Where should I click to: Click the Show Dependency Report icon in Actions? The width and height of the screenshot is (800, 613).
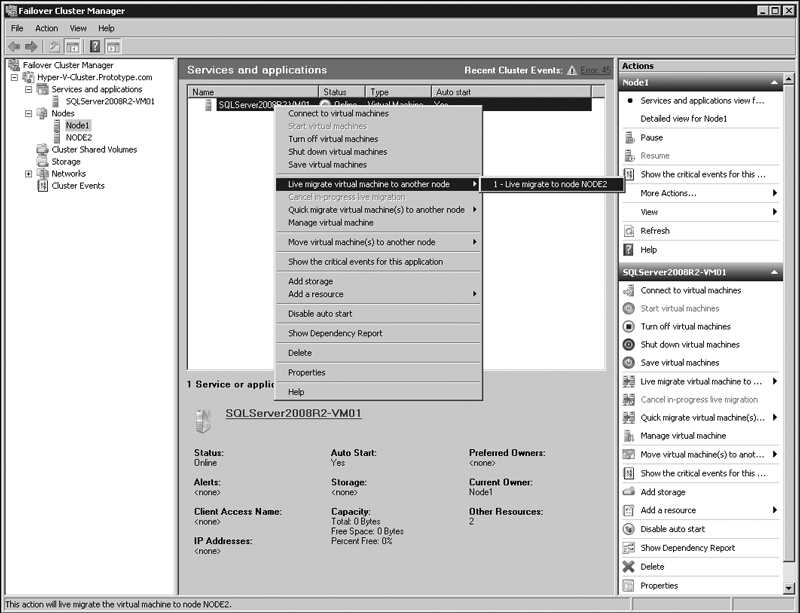[x=629, y=548]
